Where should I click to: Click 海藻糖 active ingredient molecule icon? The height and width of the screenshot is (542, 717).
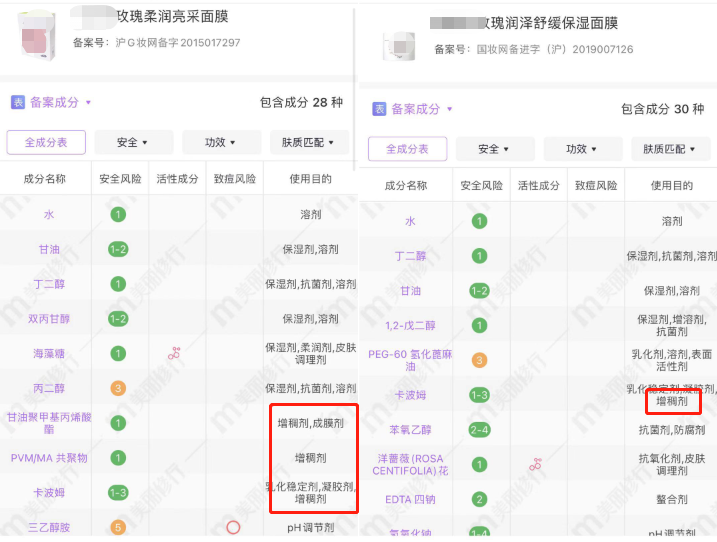tap(174, 353)
